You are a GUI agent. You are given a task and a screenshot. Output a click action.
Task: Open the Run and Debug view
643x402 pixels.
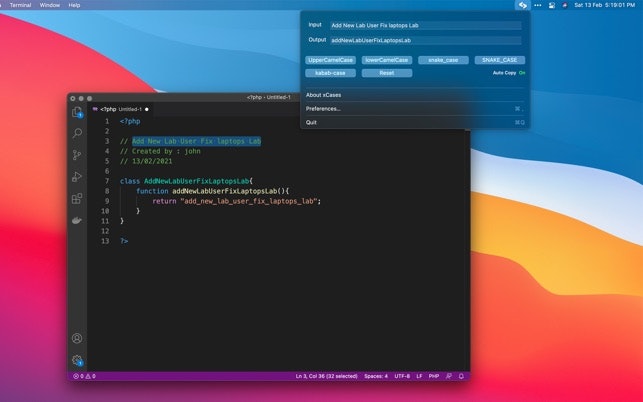click(77, 177)
